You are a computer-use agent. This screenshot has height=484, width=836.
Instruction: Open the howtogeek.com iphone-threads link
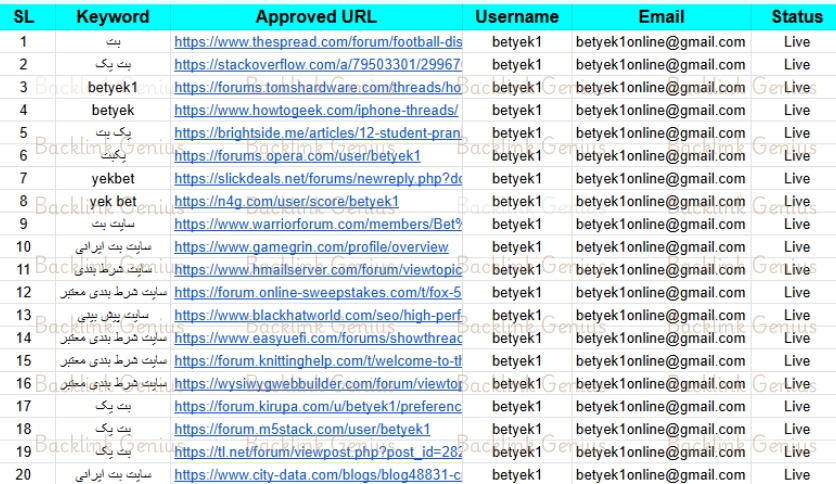pyautogui.click(x=316, y=110)
